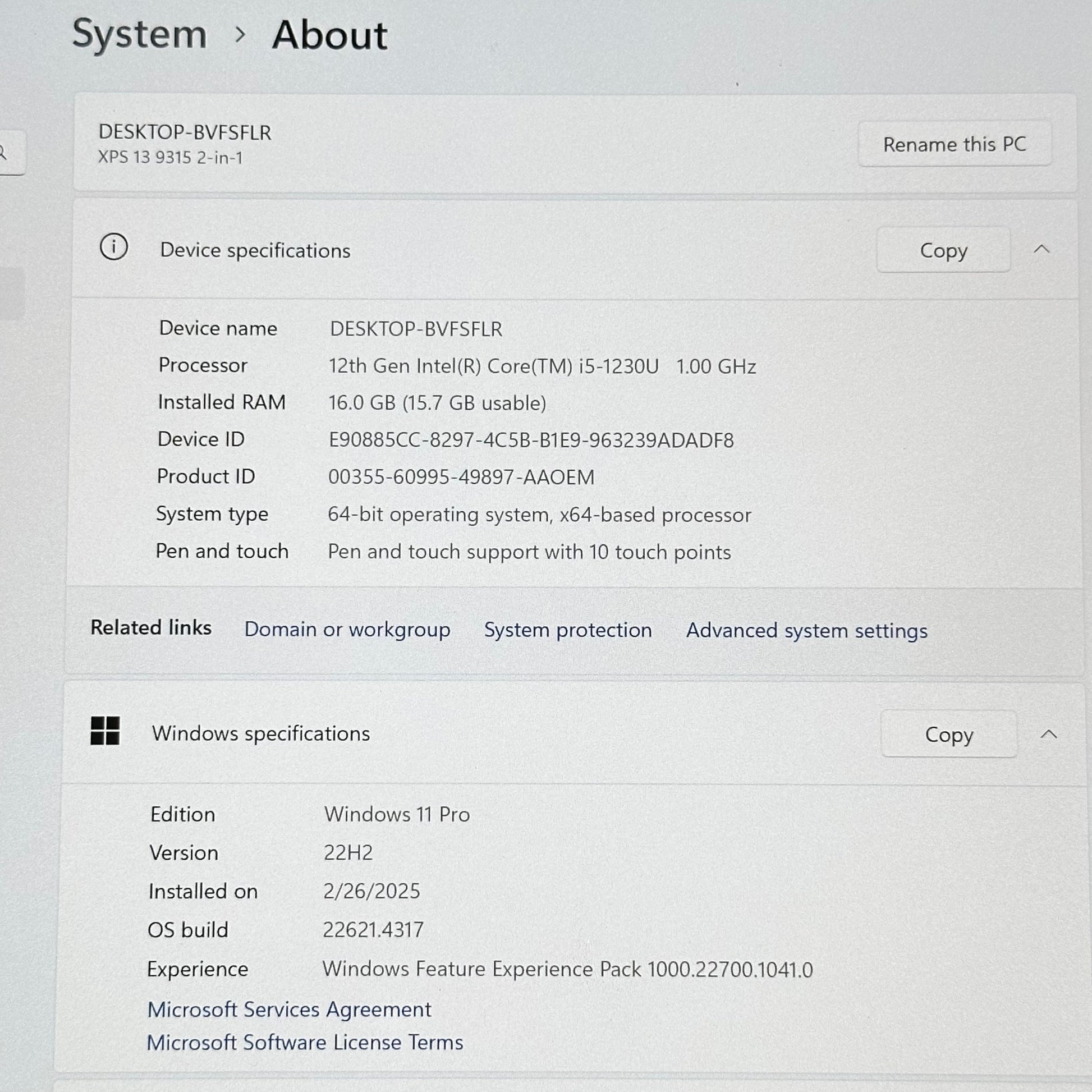The image size is (1092, 1092).
Task: Click the Installed RAM label
Action: tap(222, 402)
